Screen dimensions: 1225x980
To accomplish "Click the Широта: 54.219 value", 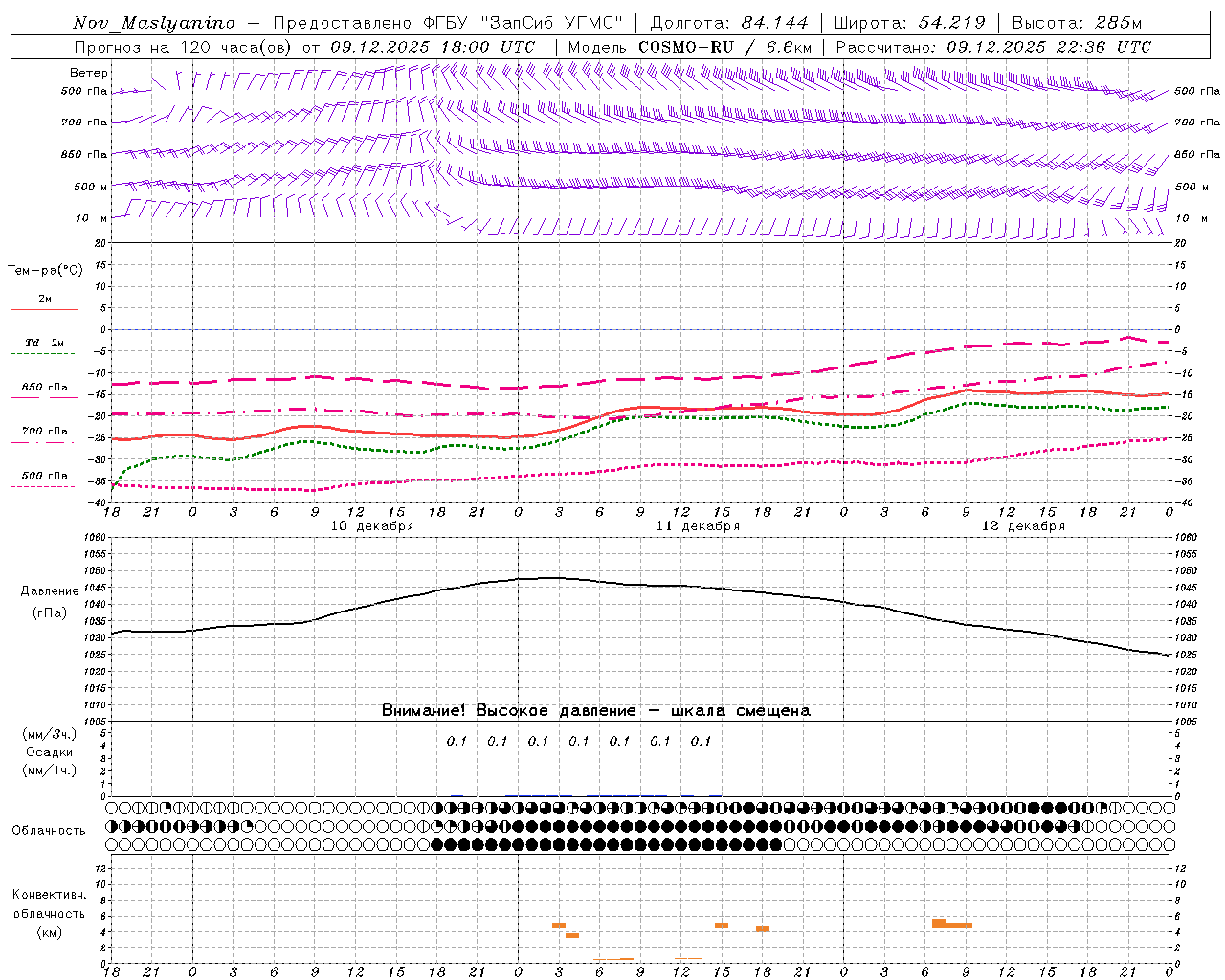I will pyautogui.click(x=909, y=23).
